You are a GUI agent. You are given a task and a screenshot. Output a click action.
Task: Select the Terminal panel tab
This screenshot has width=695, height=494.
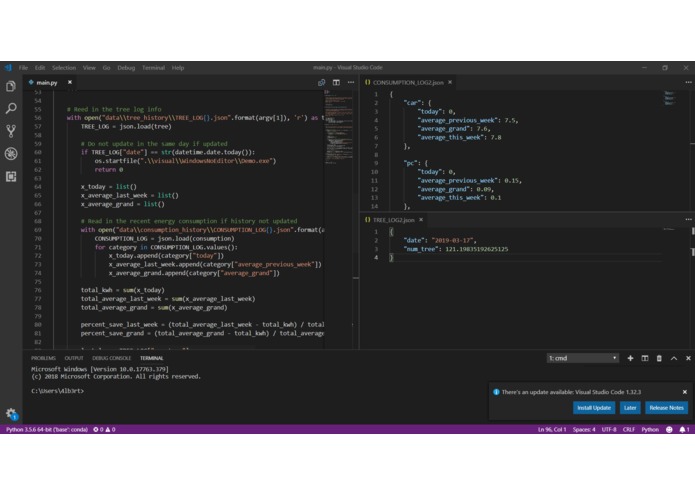152,358
